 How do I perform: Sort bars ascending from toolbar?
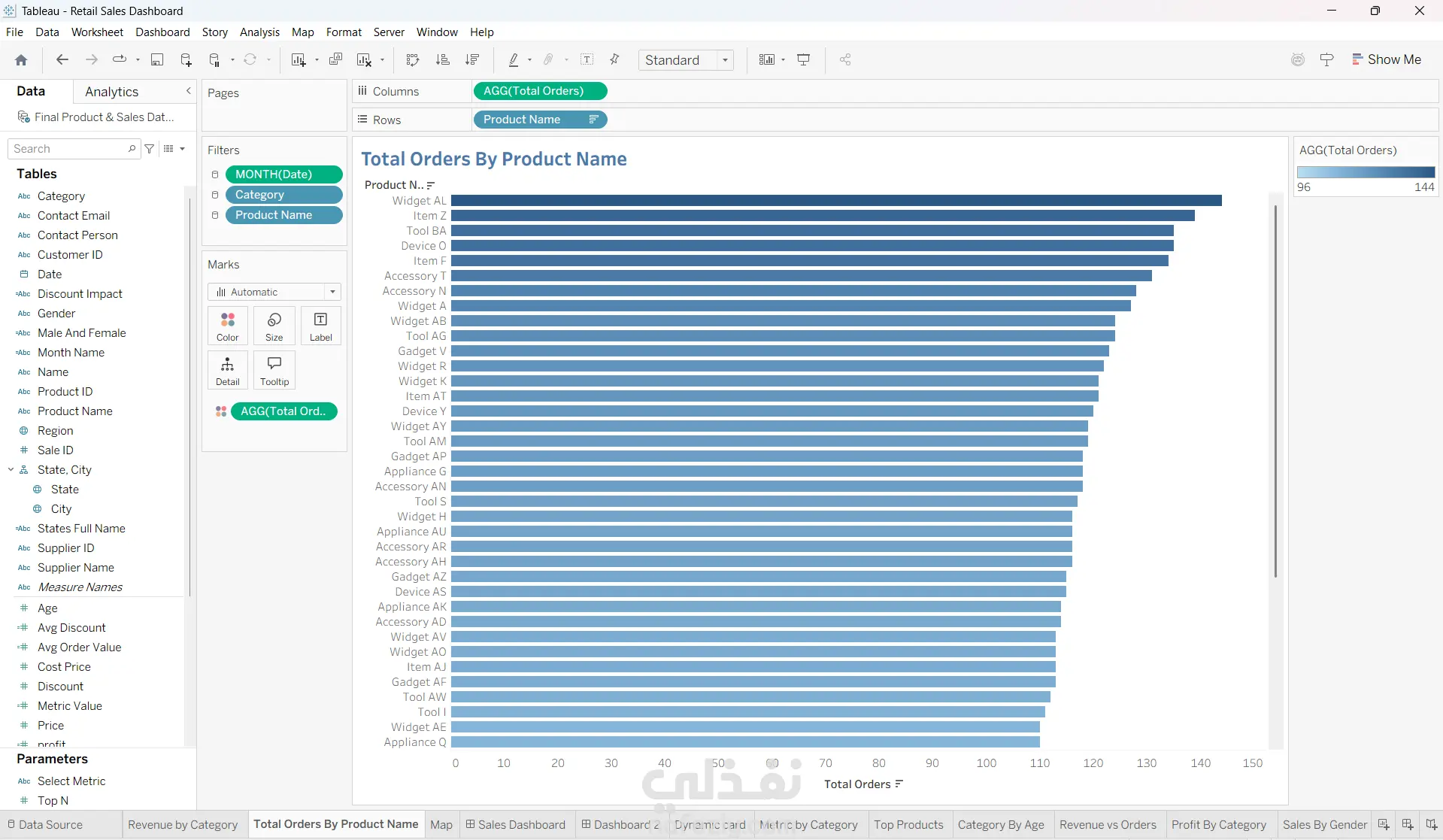443,60
